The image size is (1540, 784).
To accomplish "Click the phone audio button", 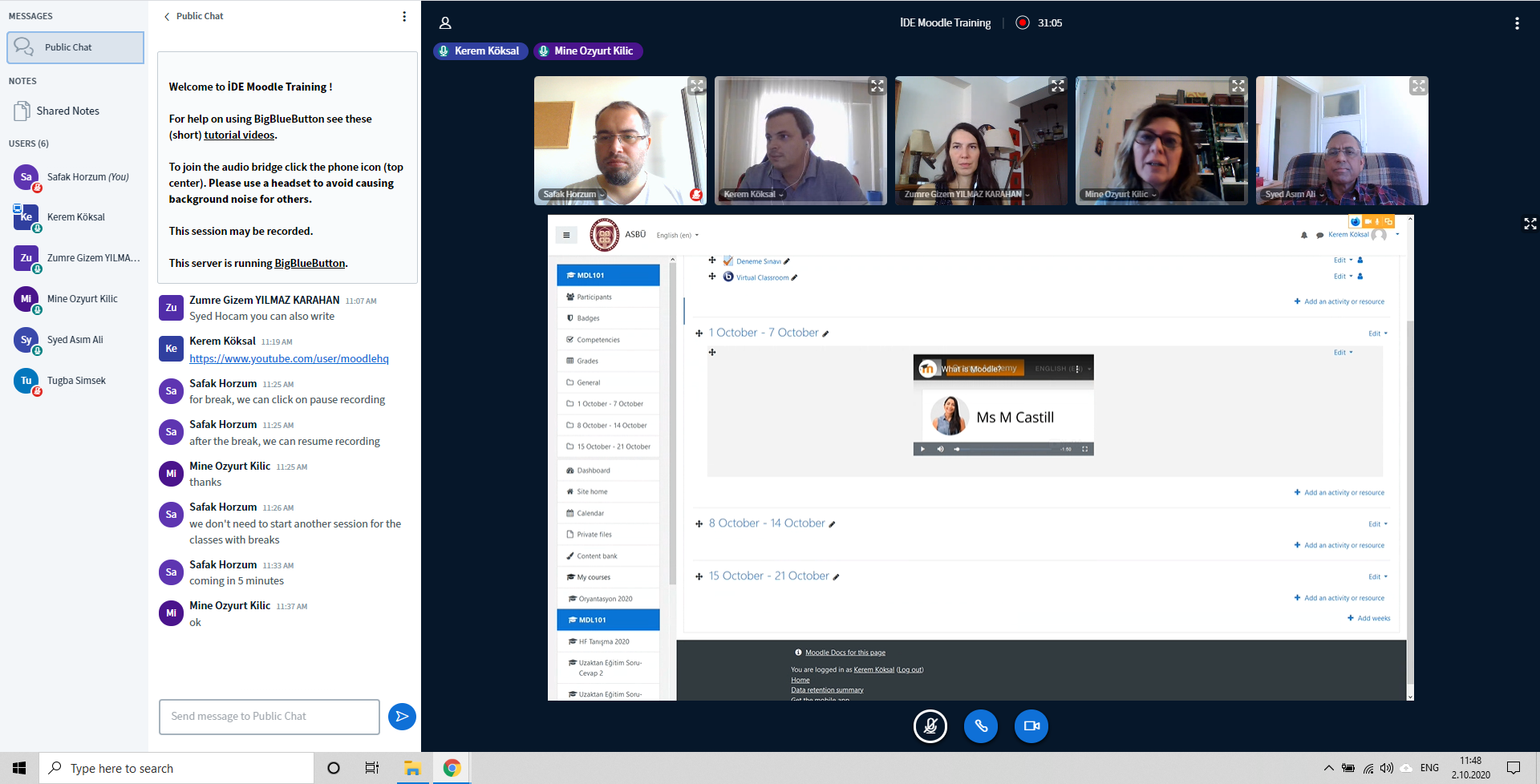I will (981, 726).
